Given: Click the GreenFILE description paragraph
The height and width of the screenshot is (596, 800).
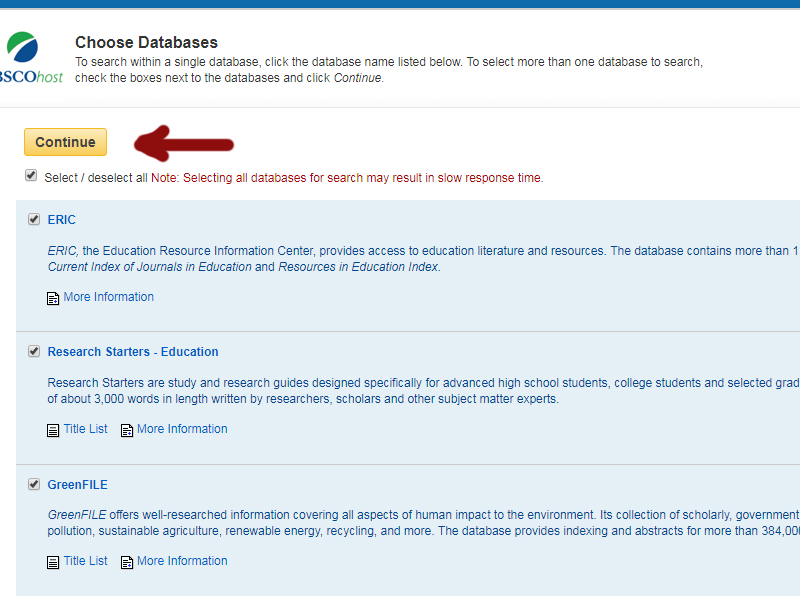Looking at the screenshot, I should point(423,523).
